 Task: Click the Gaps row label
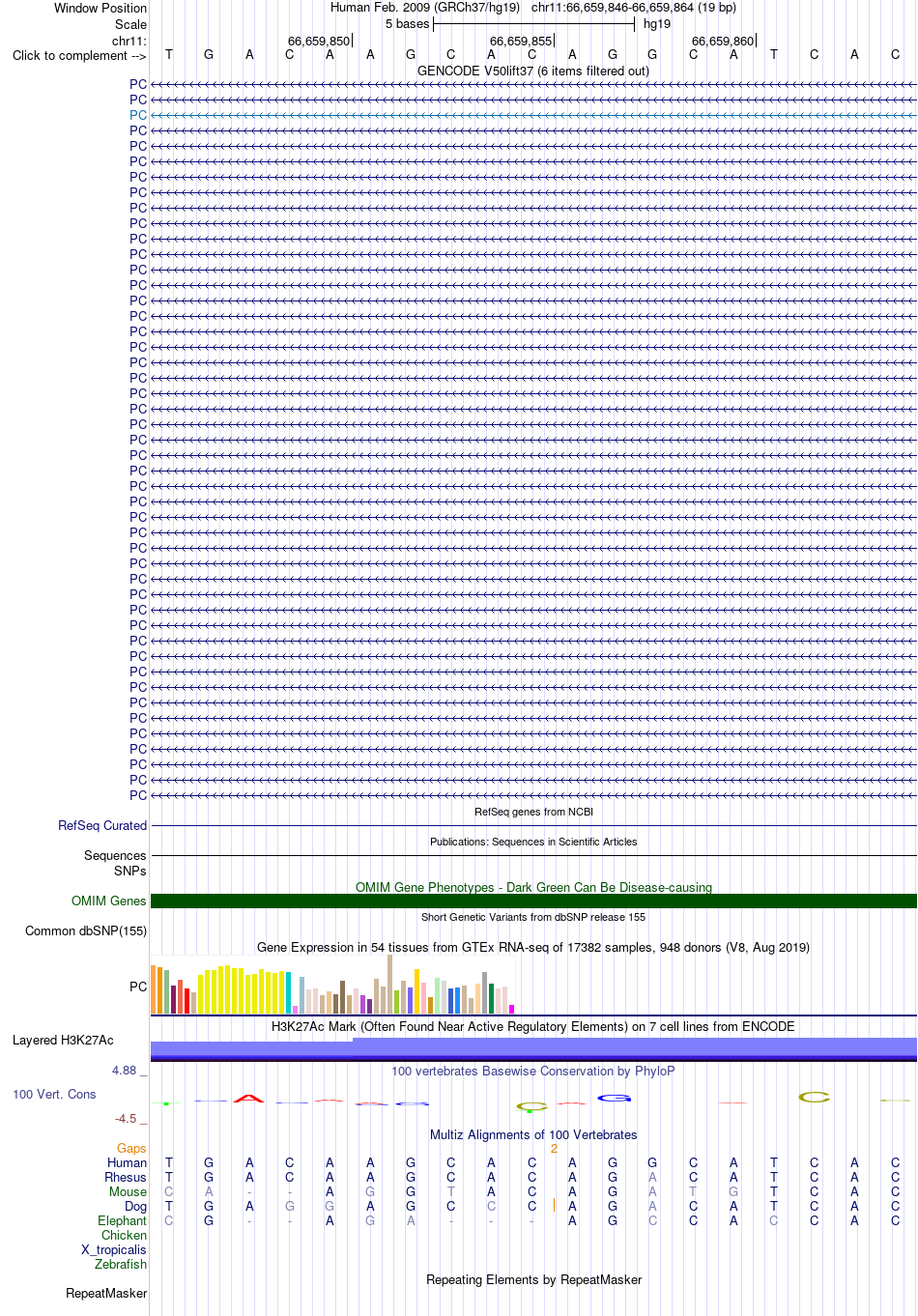click(131, 1148)
